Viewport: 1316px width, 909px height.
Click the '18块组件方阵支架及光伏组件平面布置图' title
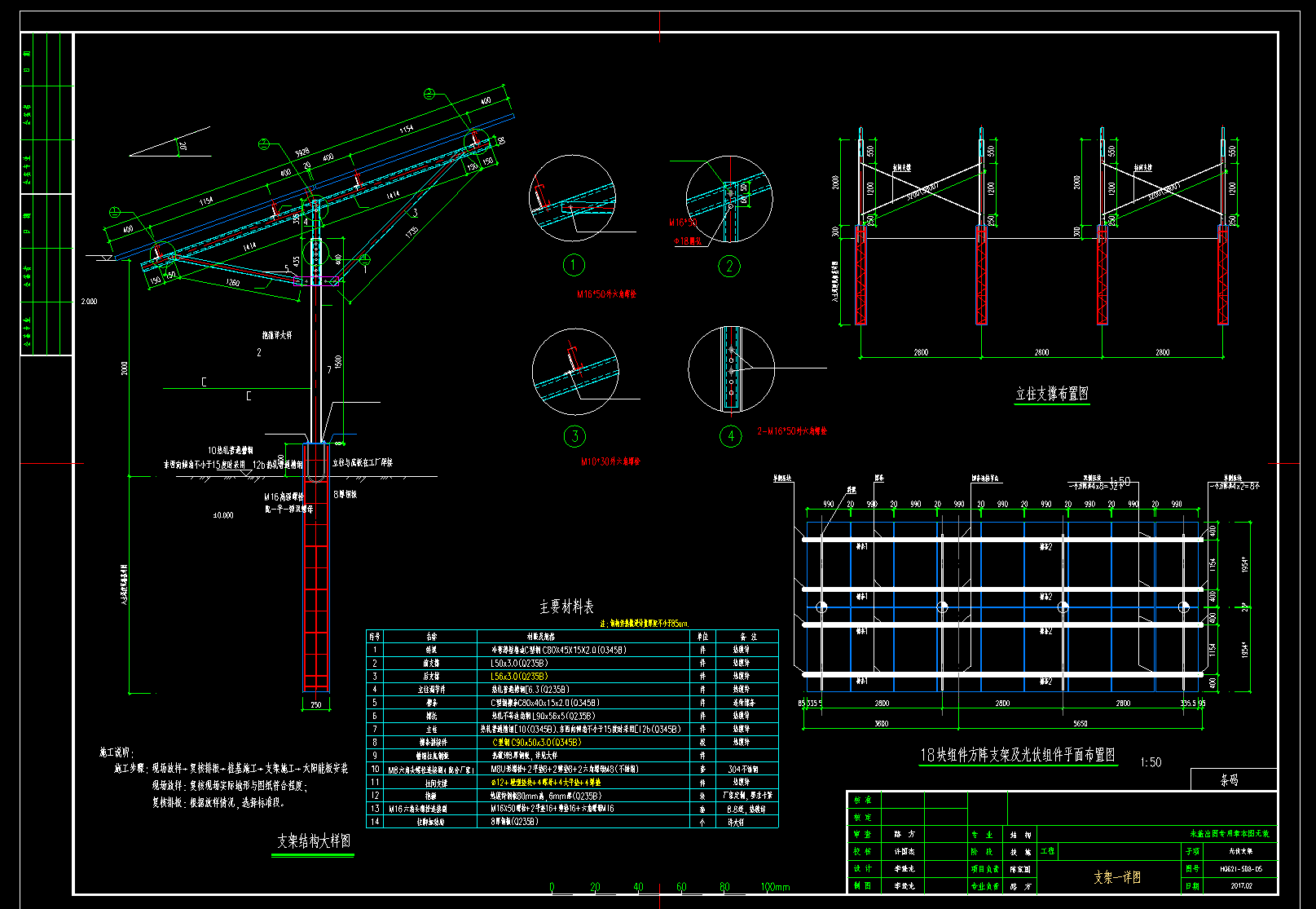tap(1018, 755)
